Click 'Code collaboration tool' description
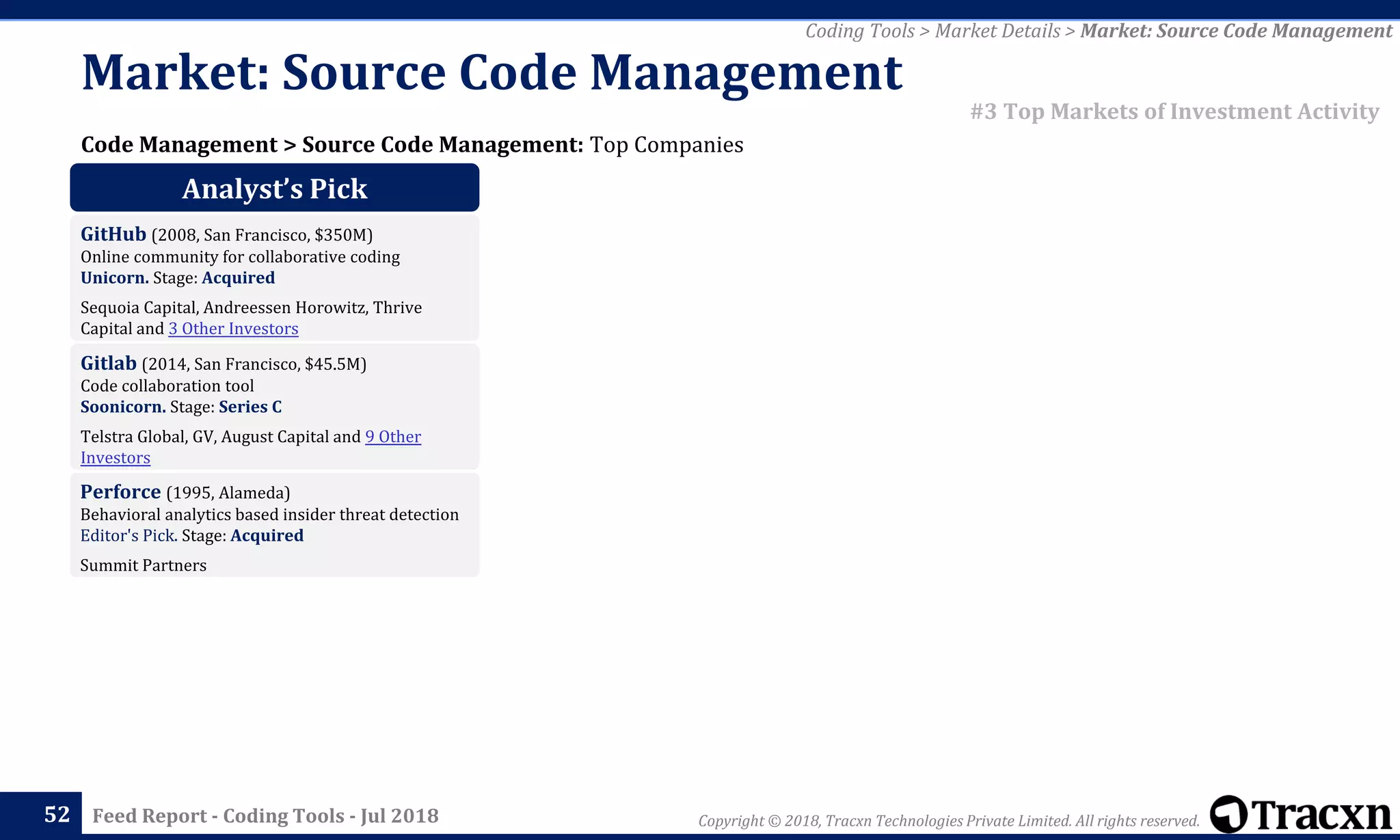1400x840 pixels. tap(167, 386)
